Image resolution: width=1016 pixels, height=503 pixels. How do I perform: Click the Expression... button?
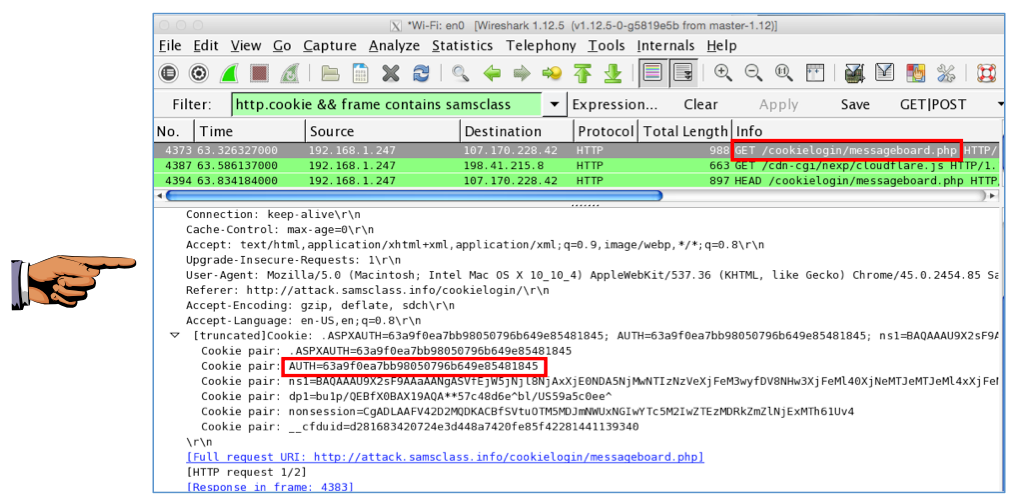tap(615, 104)
